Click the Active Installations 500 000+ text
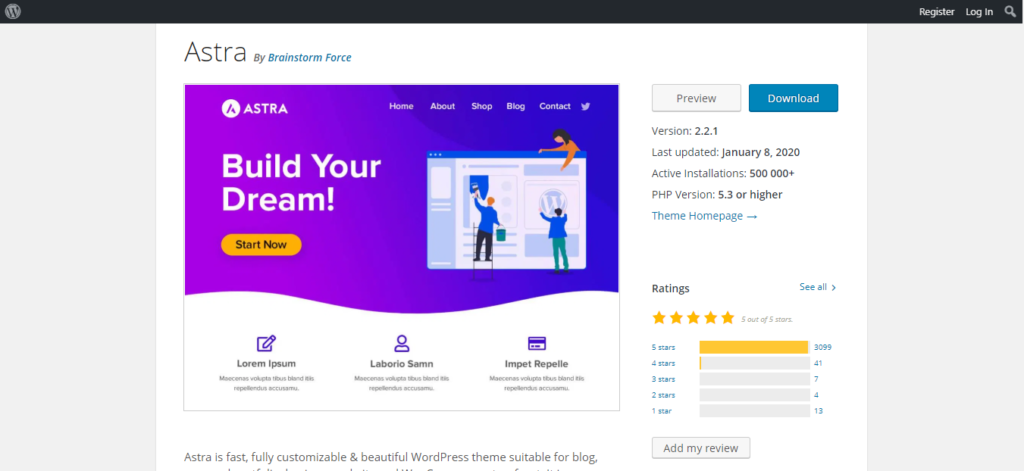1024x471 pixels. (723, 173)
